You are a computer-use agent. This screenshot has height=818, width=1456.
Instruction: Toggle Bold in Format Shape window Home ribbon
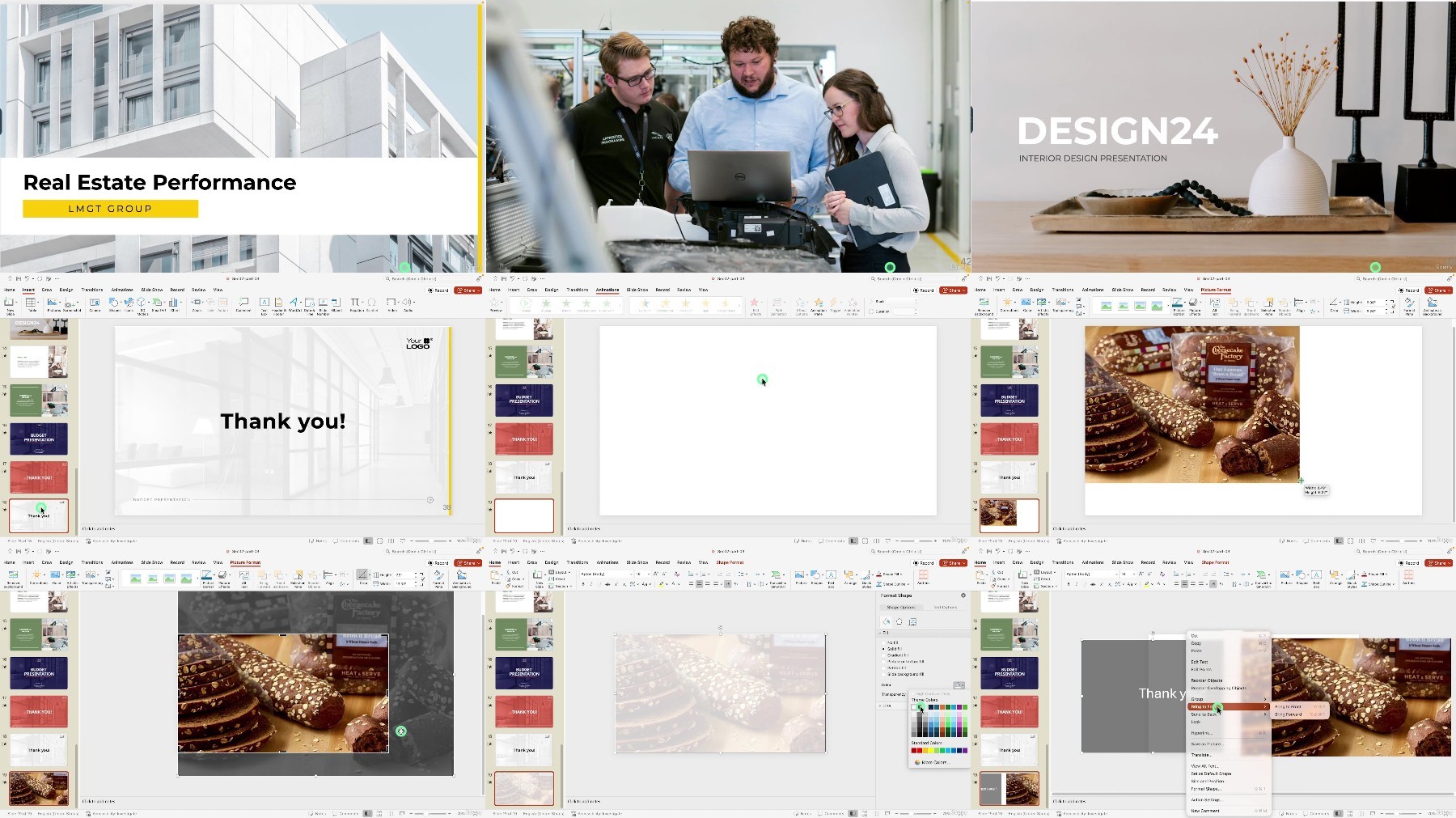click(x=583, y=584)
